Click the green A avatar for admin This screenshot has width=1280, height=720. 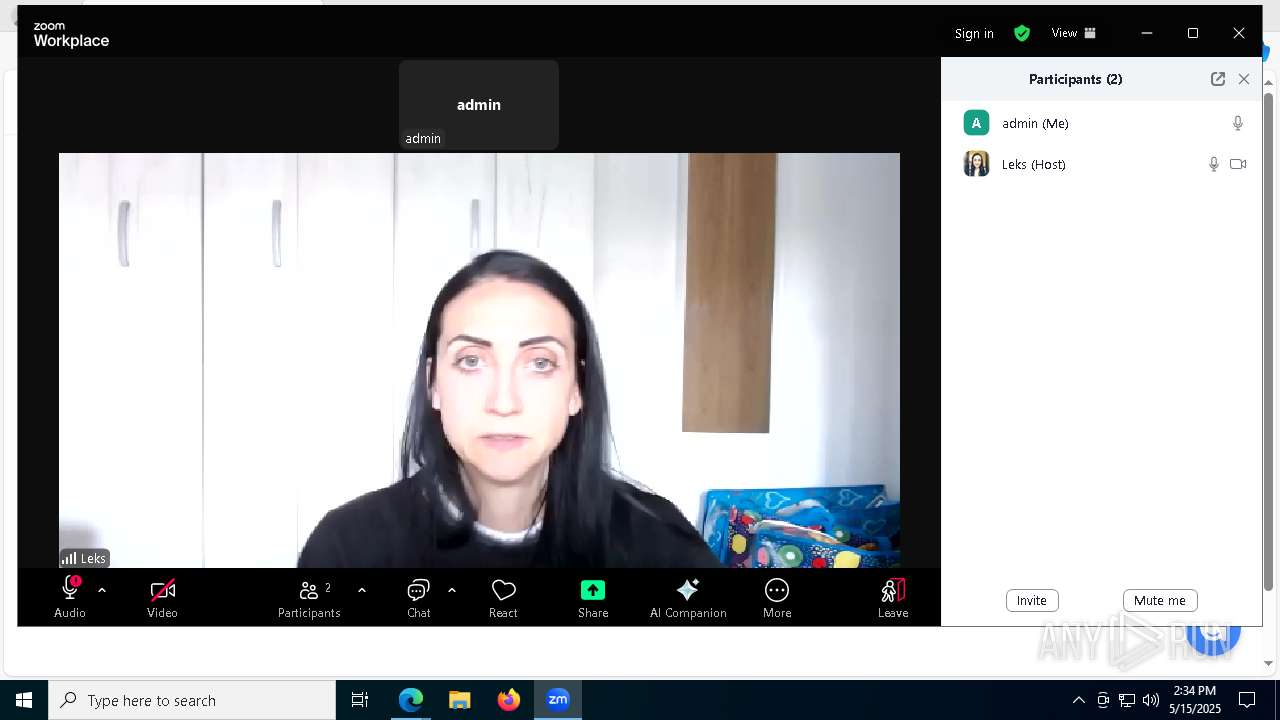tap(976, 123)
